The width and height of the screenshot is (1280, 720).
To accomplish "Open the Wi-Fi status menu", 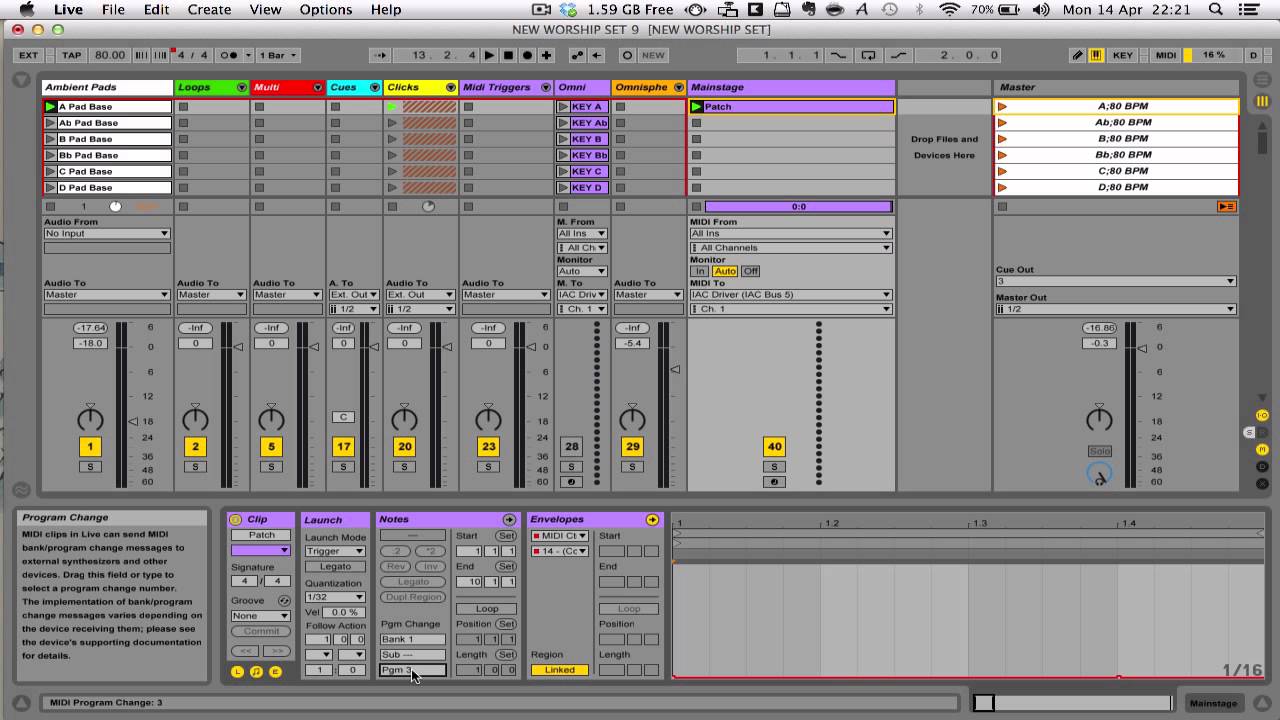I will [950, 9].
